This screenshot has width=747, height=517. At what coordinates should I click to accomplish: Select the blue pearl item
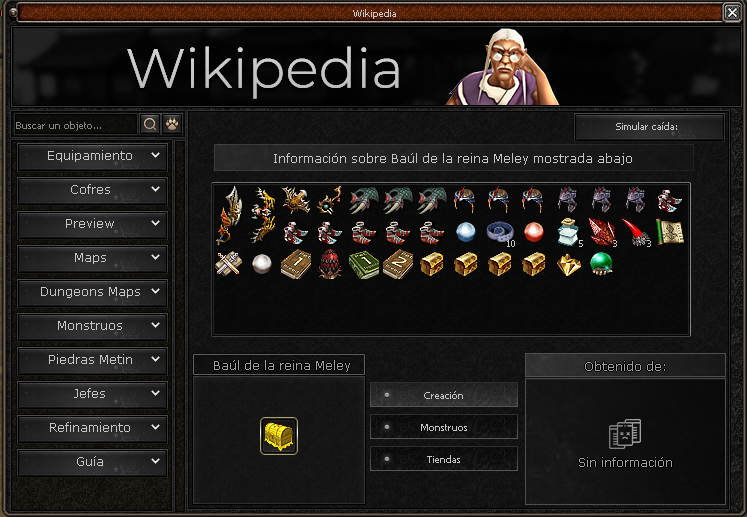pyautogui.click(x=465, y=233)
